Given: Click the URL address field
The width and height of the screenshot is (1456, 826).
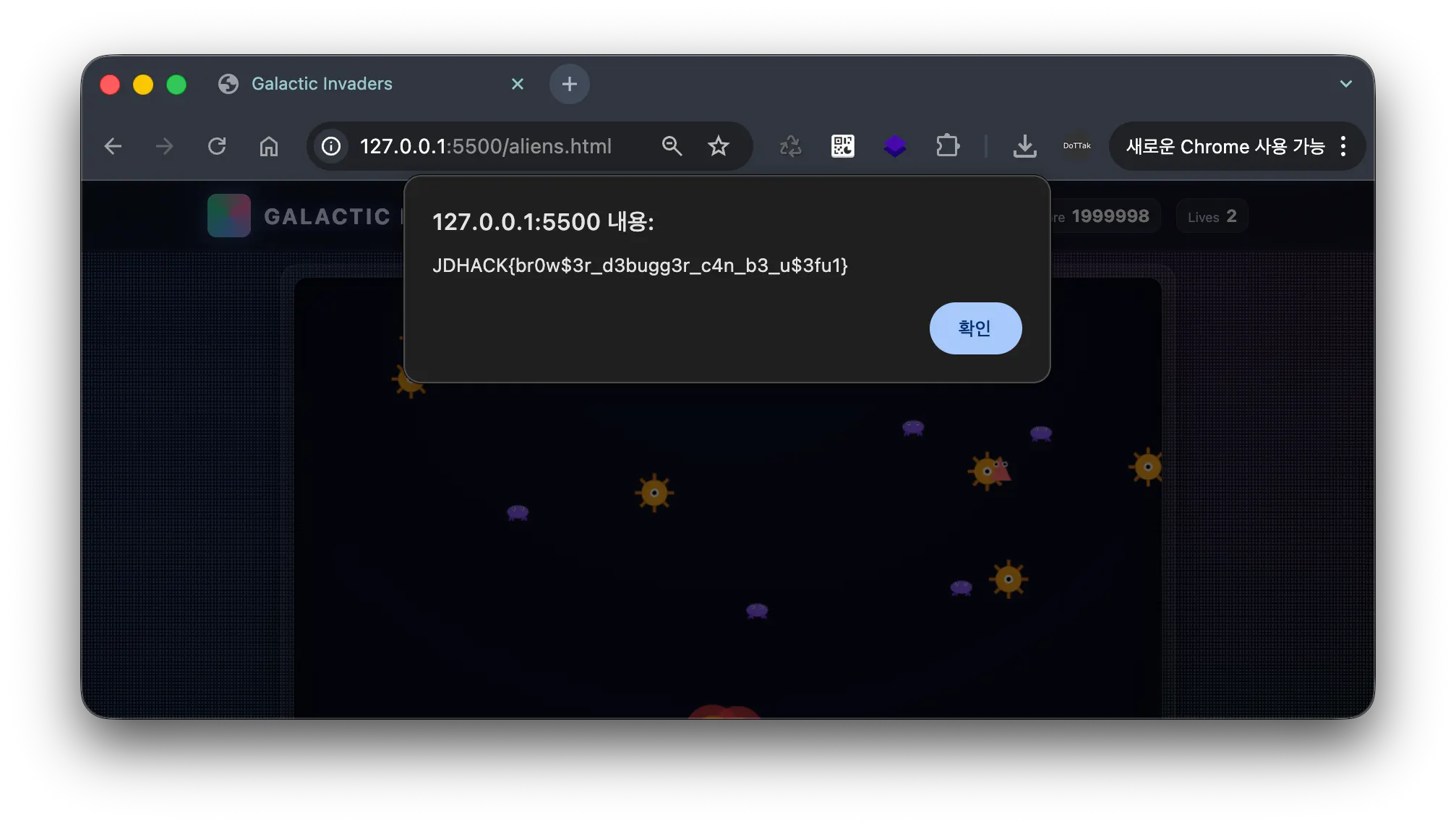Looking at the screenshot, I should click(x=486, y=147).
